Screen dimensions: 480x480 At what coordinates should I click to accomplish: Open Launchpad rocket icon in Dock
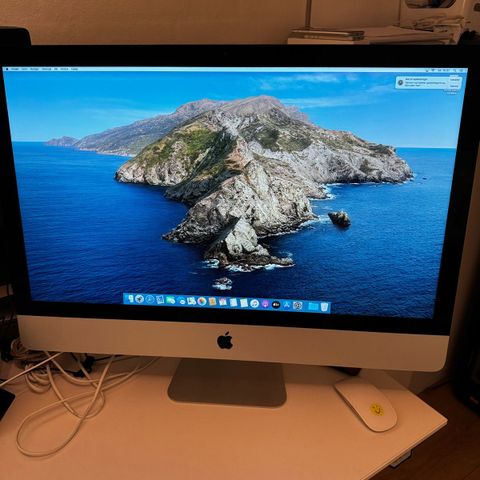click(x=140, y=299)
